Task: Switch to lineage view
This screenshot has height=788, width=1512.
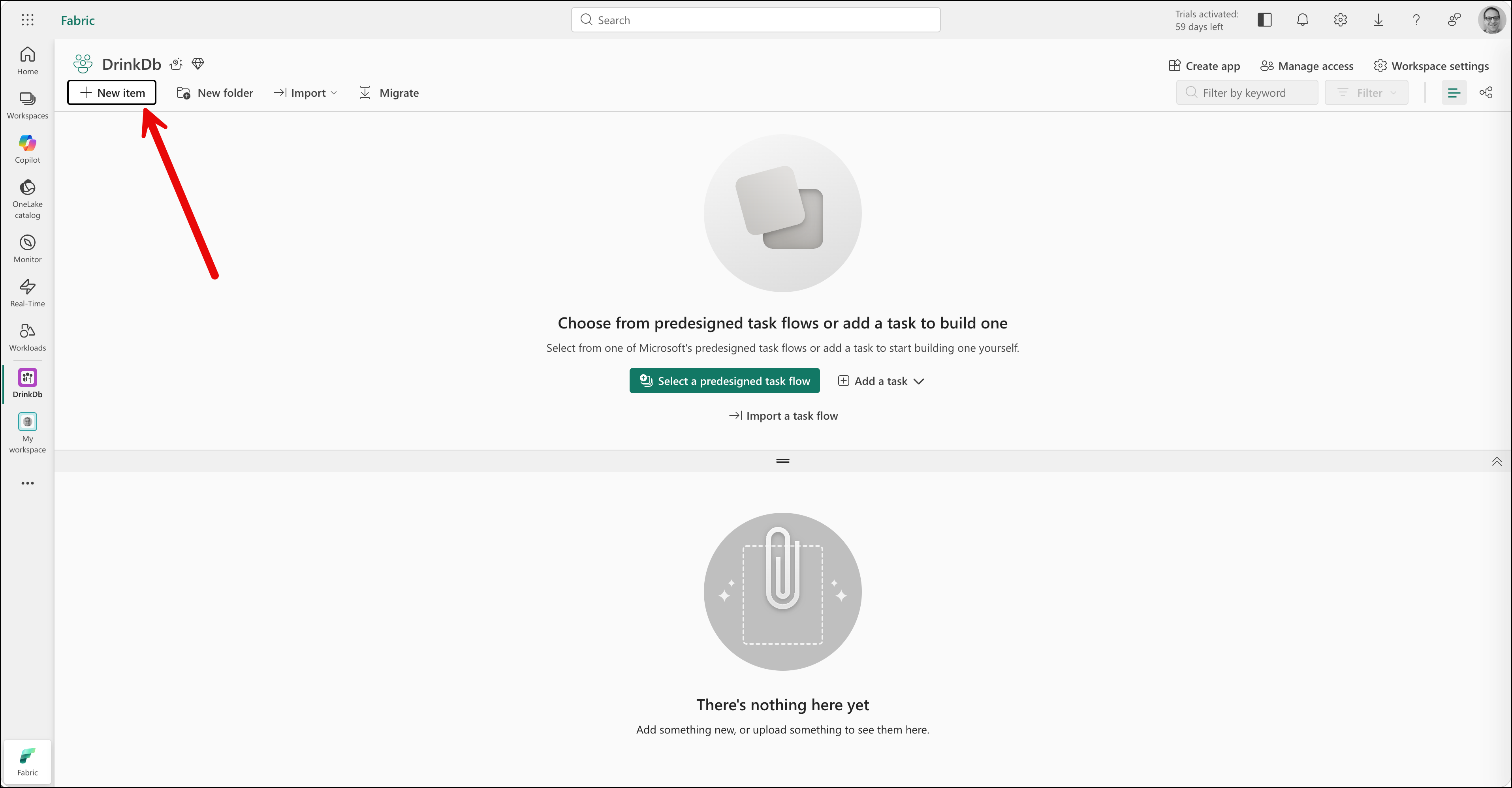Action: coord(1486,93)
